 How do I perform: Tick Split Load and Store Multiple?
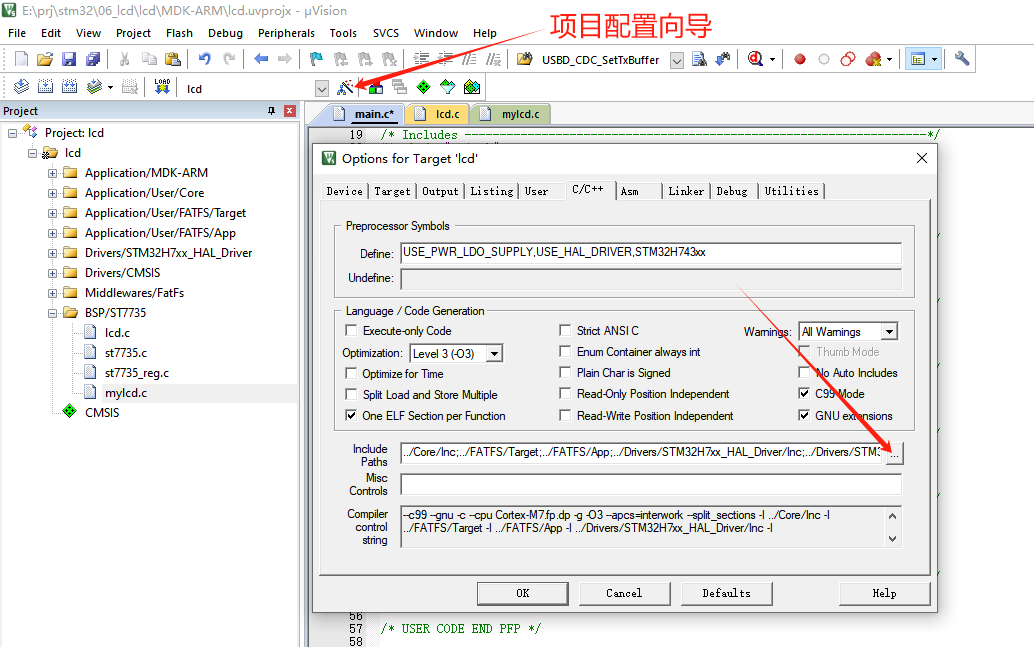click(x=351, y=394)
